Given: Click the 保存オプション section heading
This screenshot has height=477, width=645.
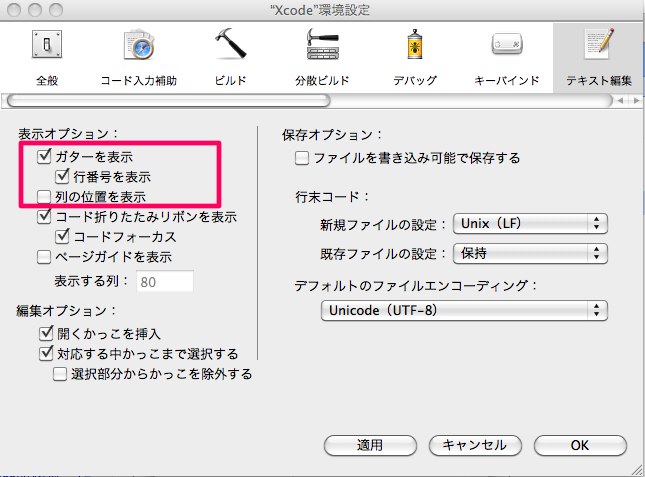Looking at the screenshot, I should [x=332, y=135].
